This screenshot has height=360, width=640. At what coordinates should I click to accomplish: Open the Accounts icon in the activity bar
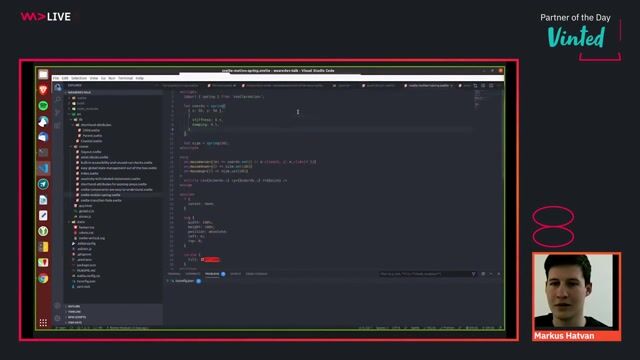point(58,305)
